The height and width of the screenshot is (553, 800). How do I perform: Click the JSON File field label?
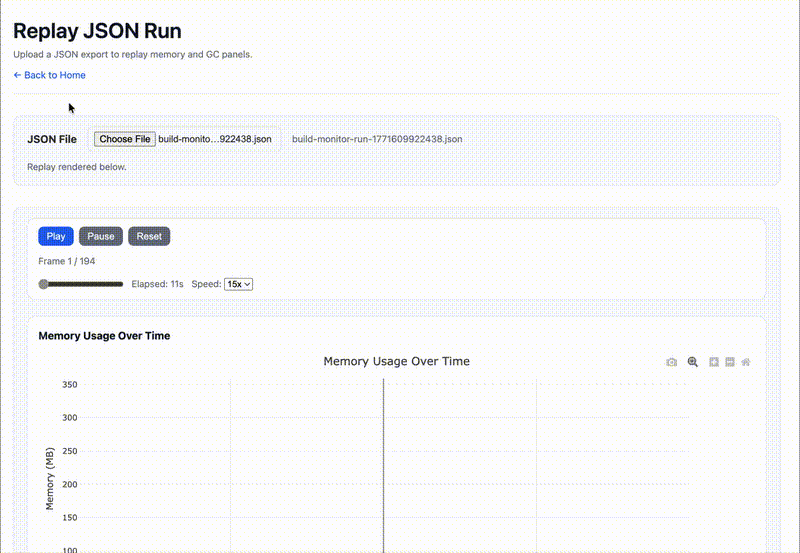click(52, 139)
